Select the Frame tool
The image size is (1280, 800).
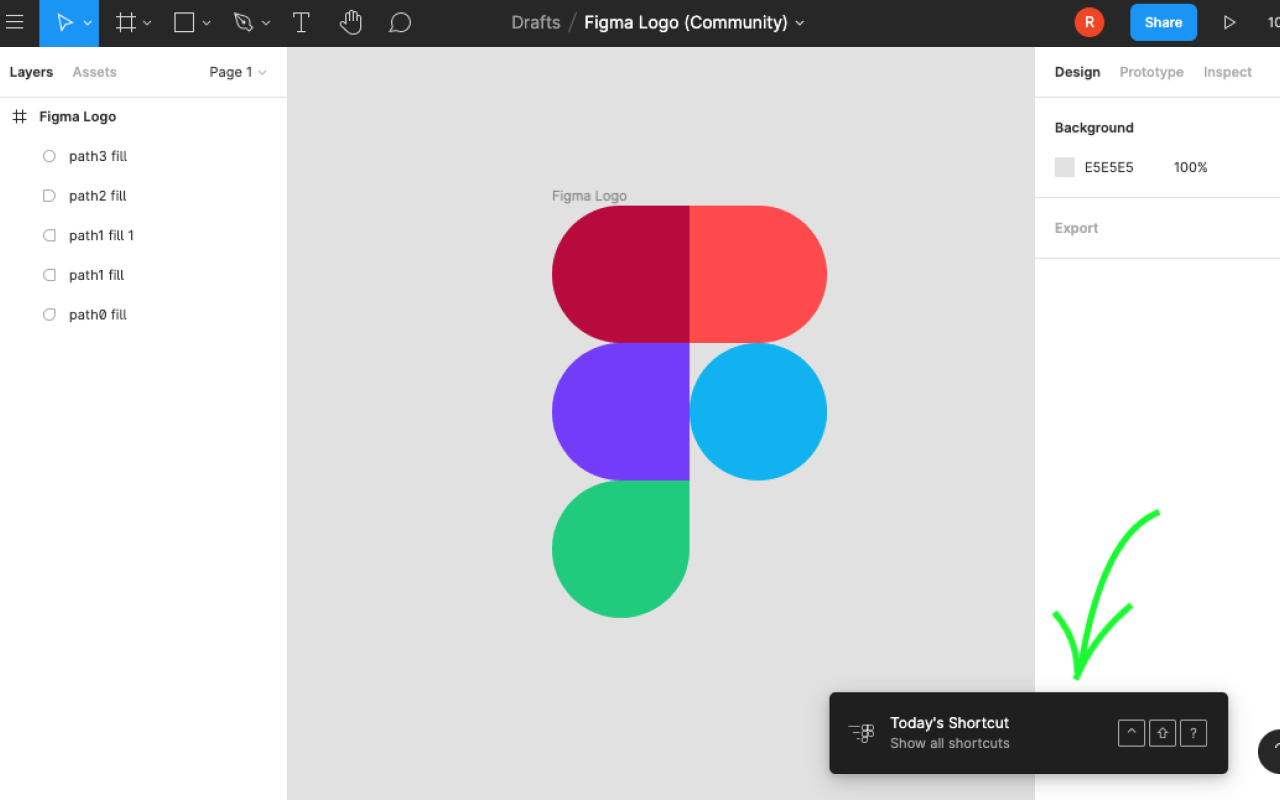(x=126, y=22)
